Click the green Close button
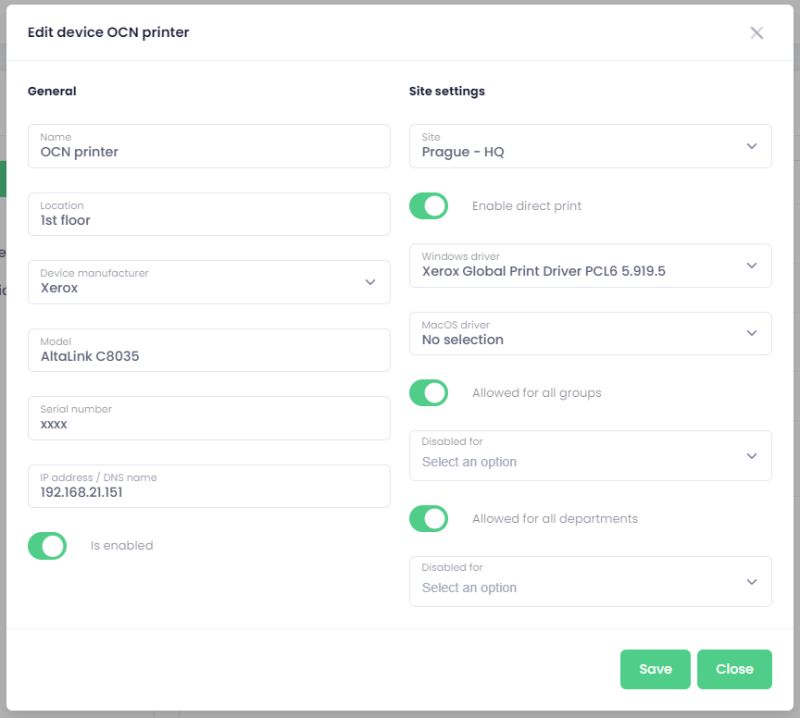 point(734,669)
